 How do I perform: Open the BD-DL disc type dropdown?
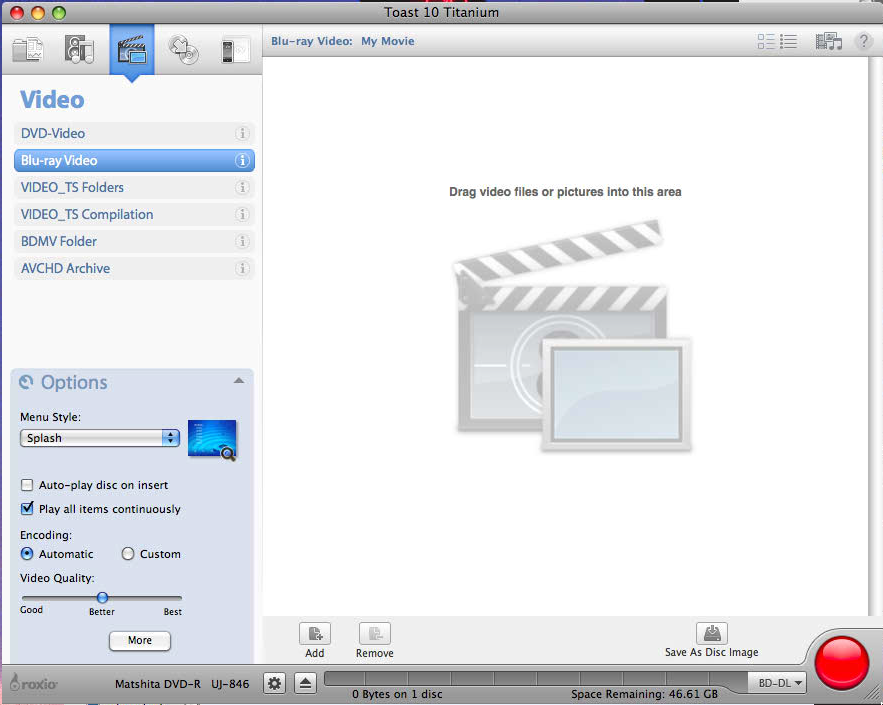pos(777,683)
